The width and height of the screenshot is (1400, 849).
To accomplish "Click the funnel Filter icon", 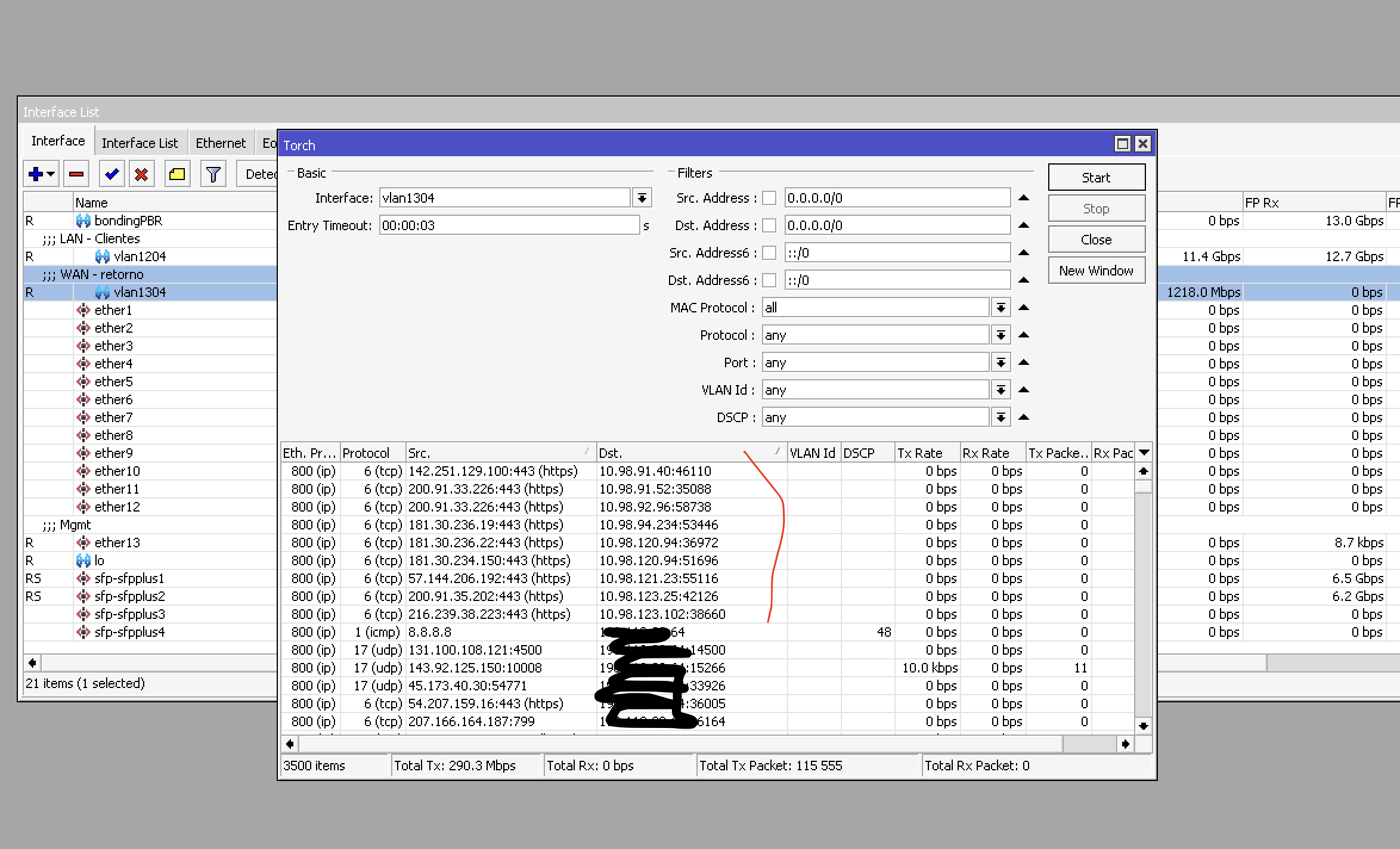I will point(213,174).
